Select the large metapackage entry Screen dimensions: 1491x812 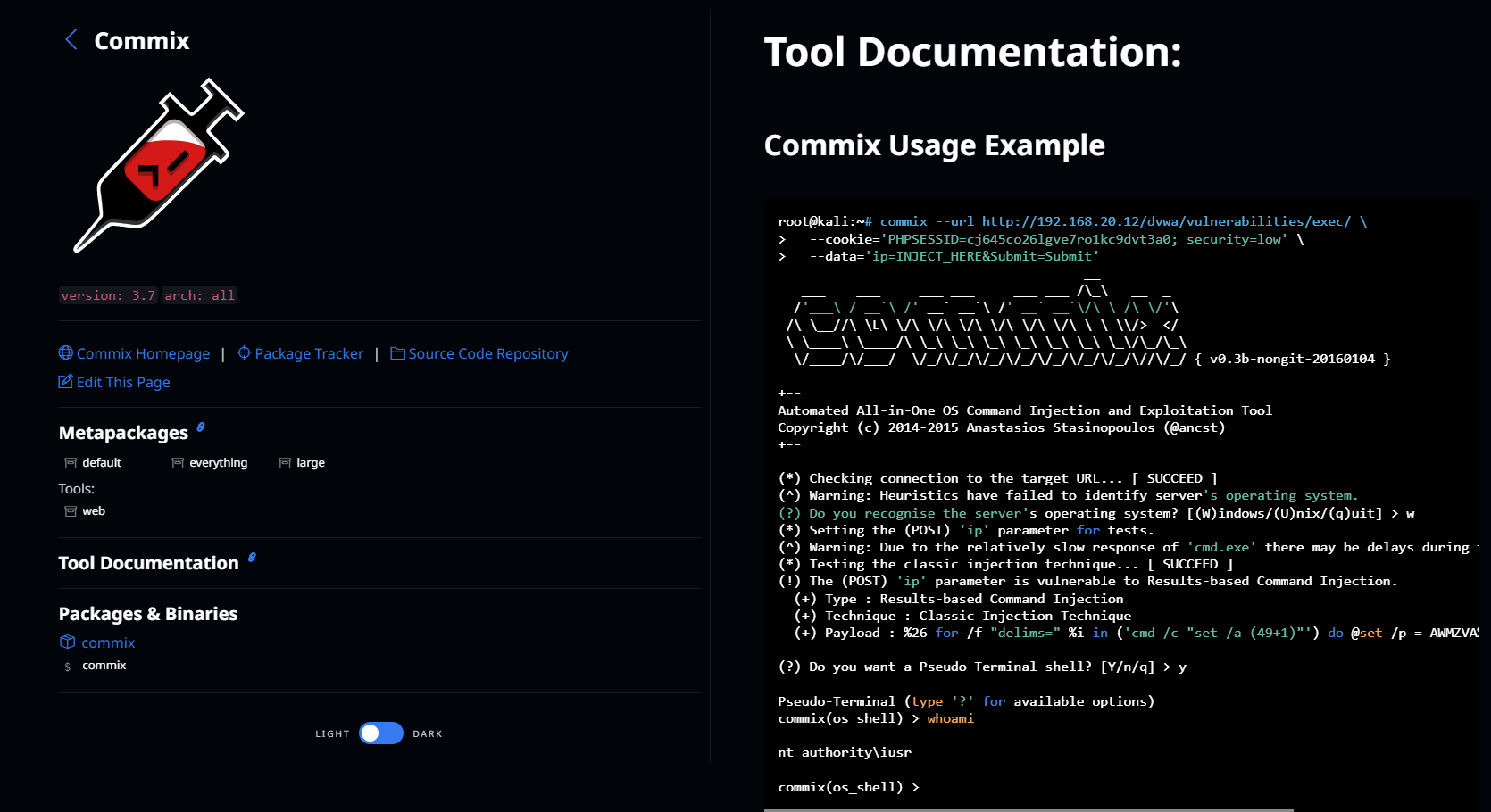coord(311,462)
